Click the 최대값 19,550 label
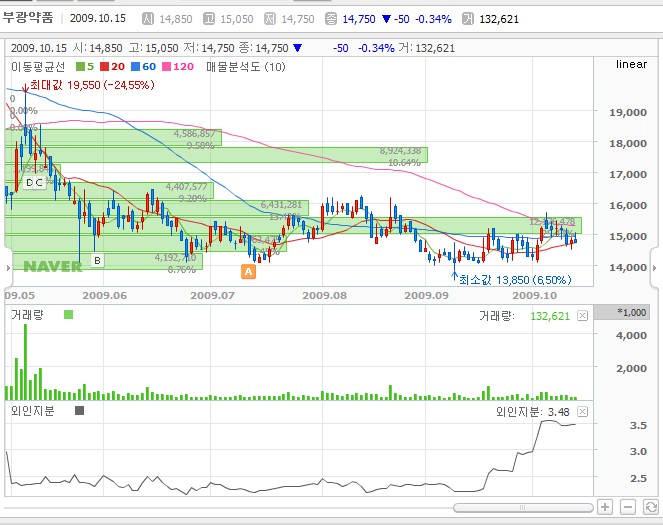663x525 pixels. (x=92, y=85)
